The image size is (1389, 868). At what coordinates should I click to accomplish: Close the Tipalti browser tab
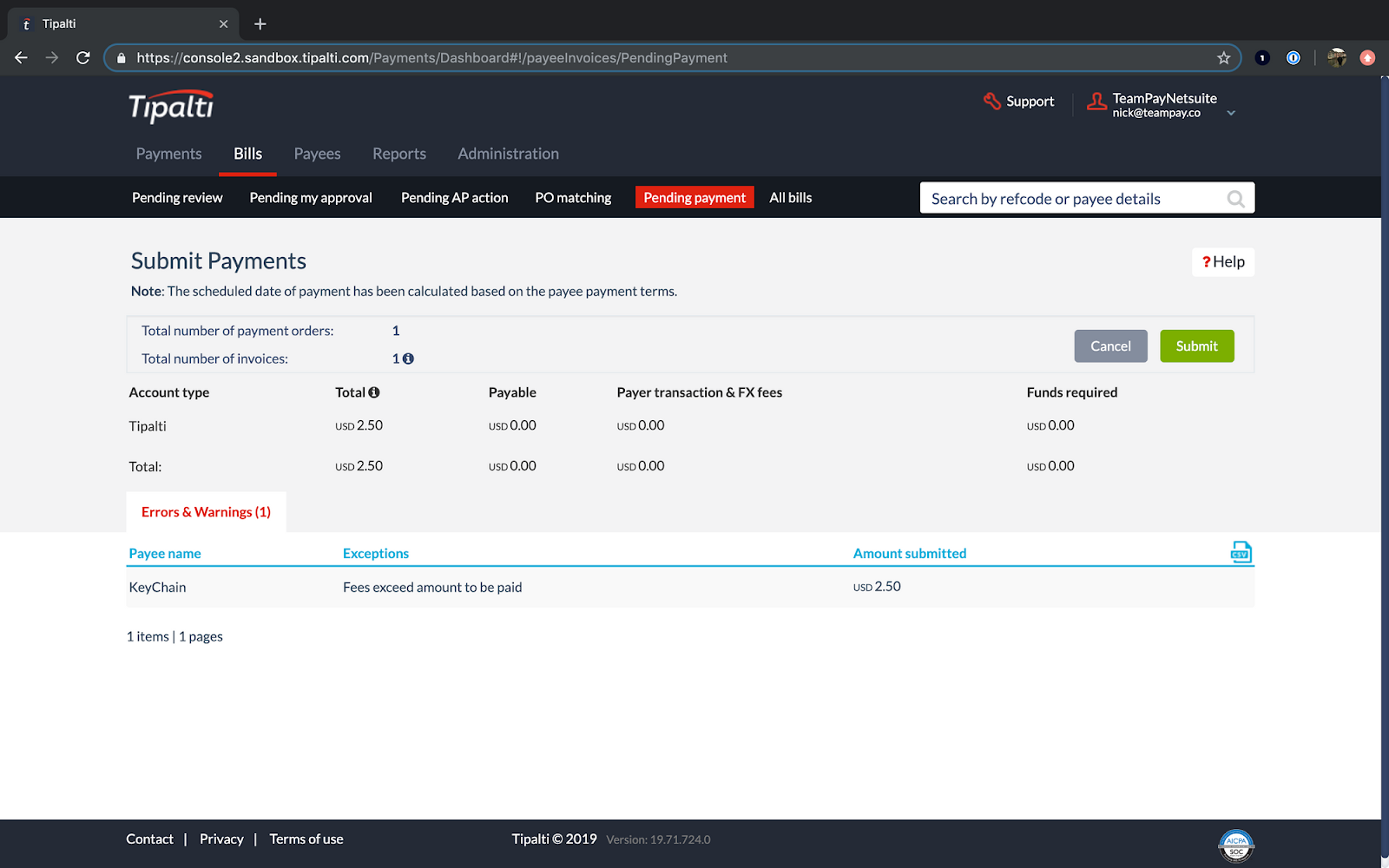pyautogui.click(x=223, y=24)
